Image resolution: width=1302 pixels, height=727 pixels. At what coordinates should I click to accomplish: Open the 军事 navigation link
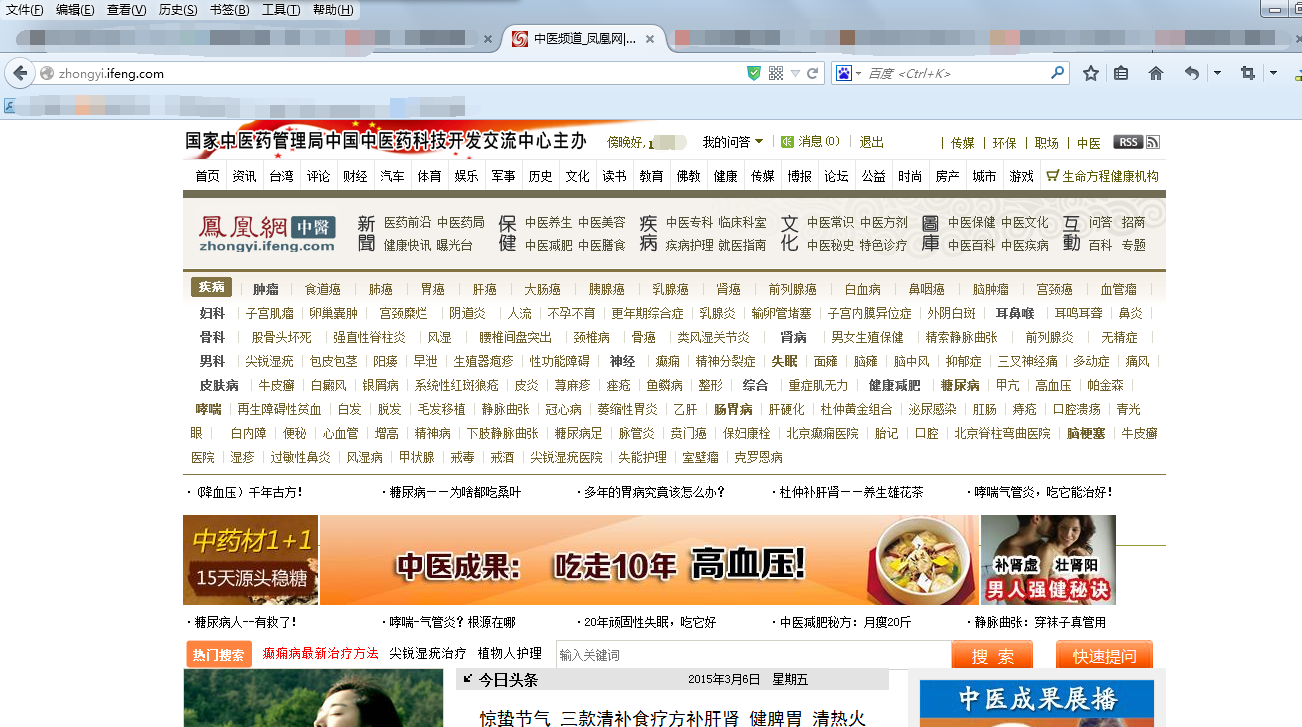(x=503, y=176)
